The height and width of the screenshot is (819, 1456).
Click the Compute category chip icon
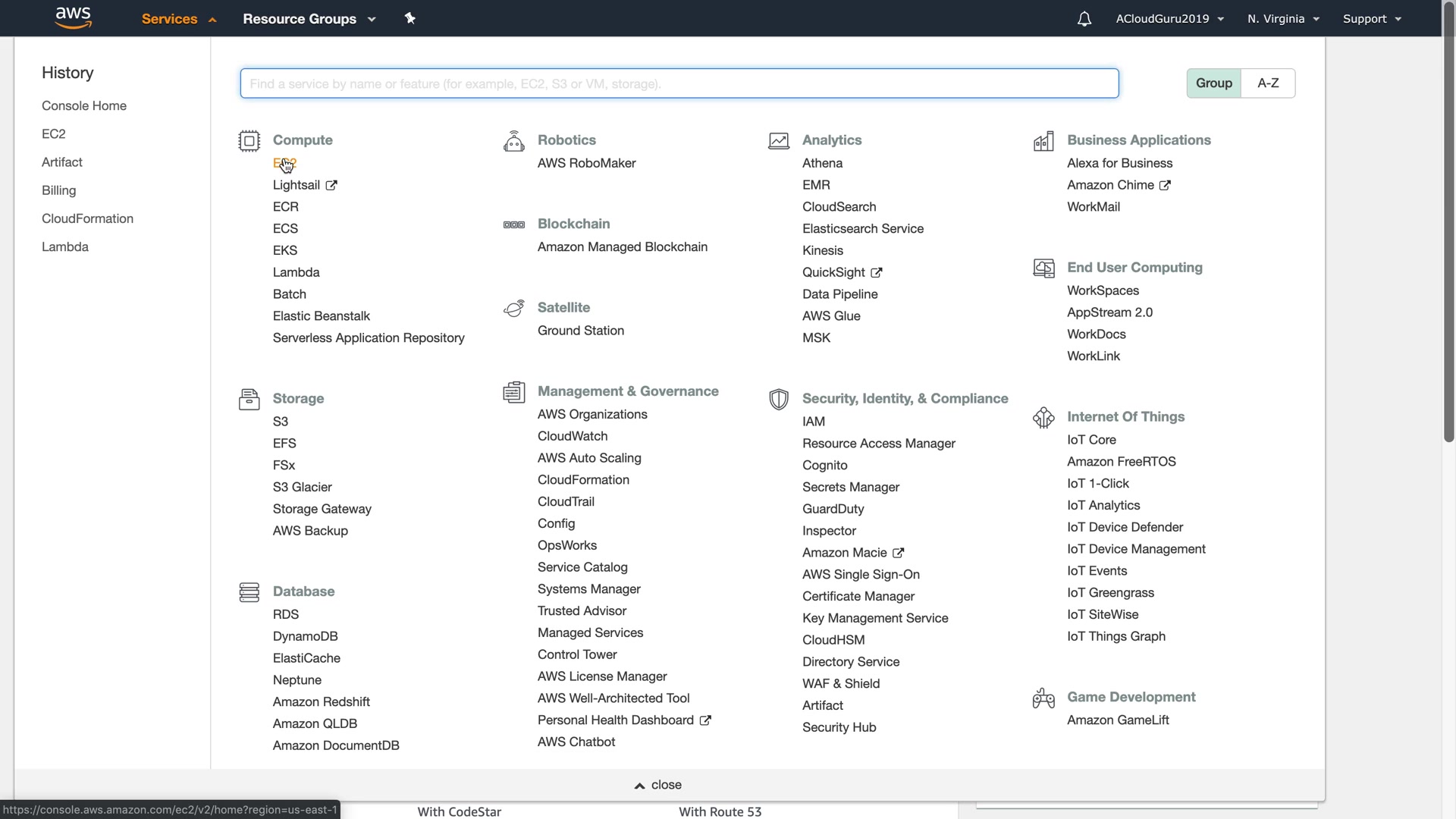point(249,141)
